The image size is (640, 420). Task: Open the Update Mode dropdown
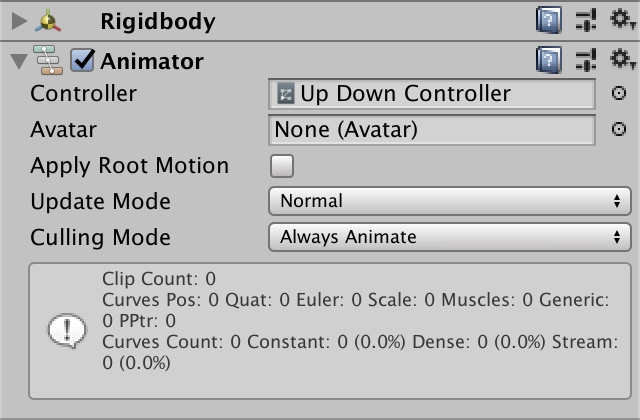click(450, 201)
